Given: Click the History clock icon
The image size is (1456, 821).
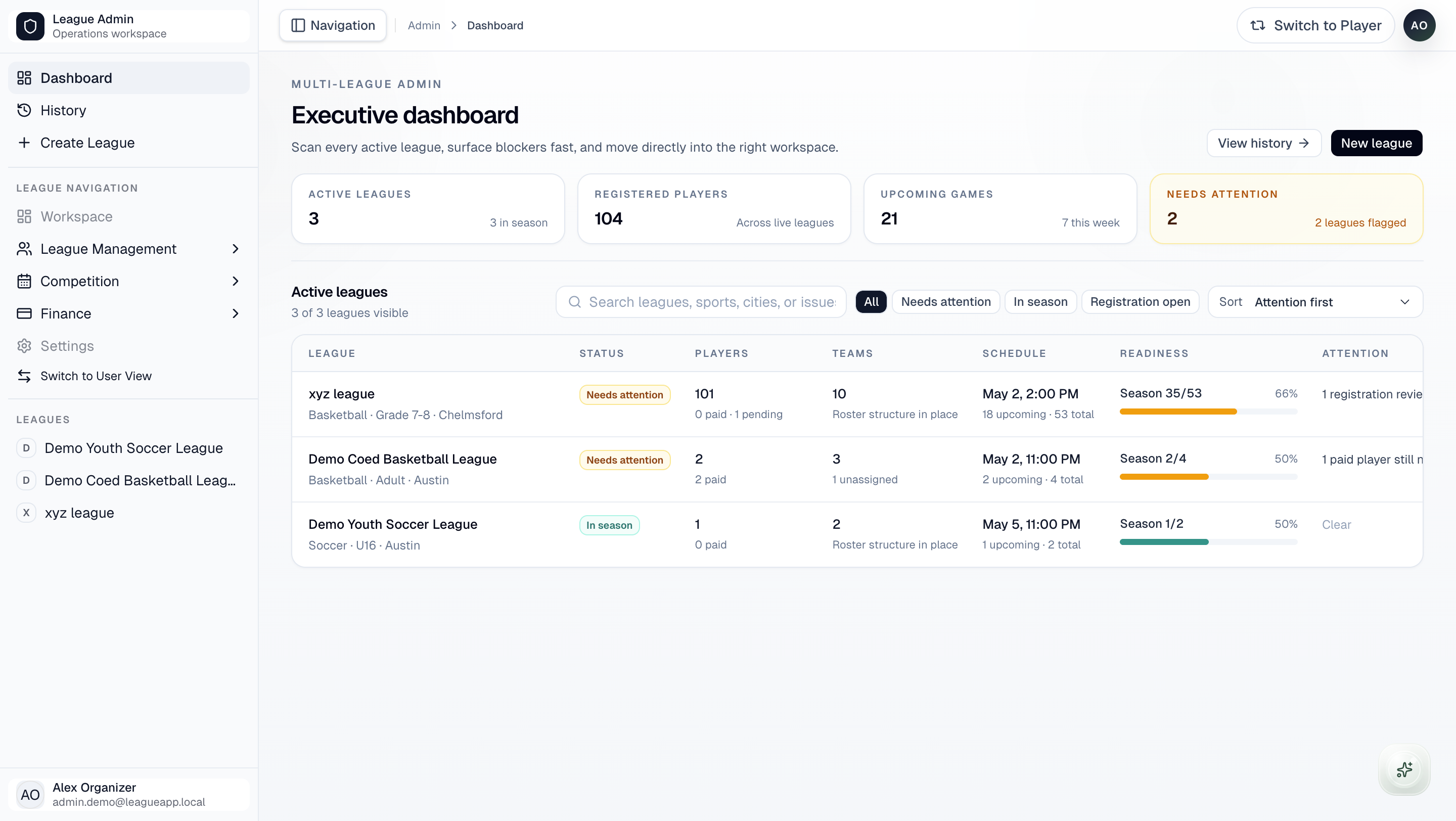Looking at the screenshot, I should pos(24,110).
